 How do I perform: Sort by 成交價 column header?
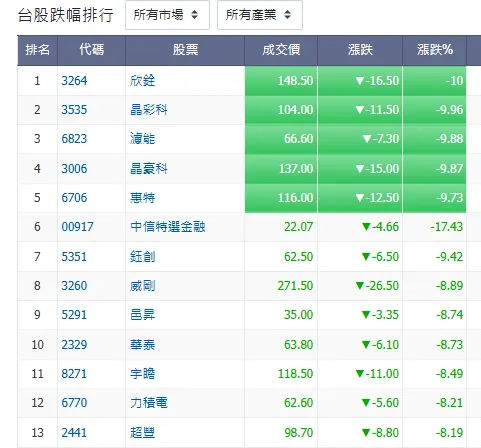[x=281, y=50]
